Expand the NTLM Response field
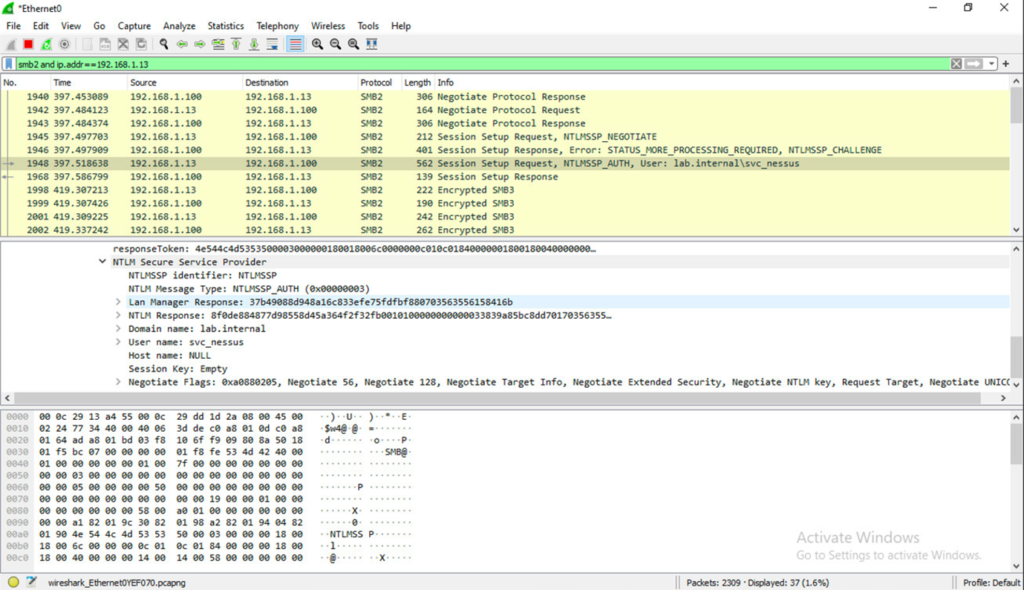This screenshot has width=1024, height=590. tap(118, 316)
